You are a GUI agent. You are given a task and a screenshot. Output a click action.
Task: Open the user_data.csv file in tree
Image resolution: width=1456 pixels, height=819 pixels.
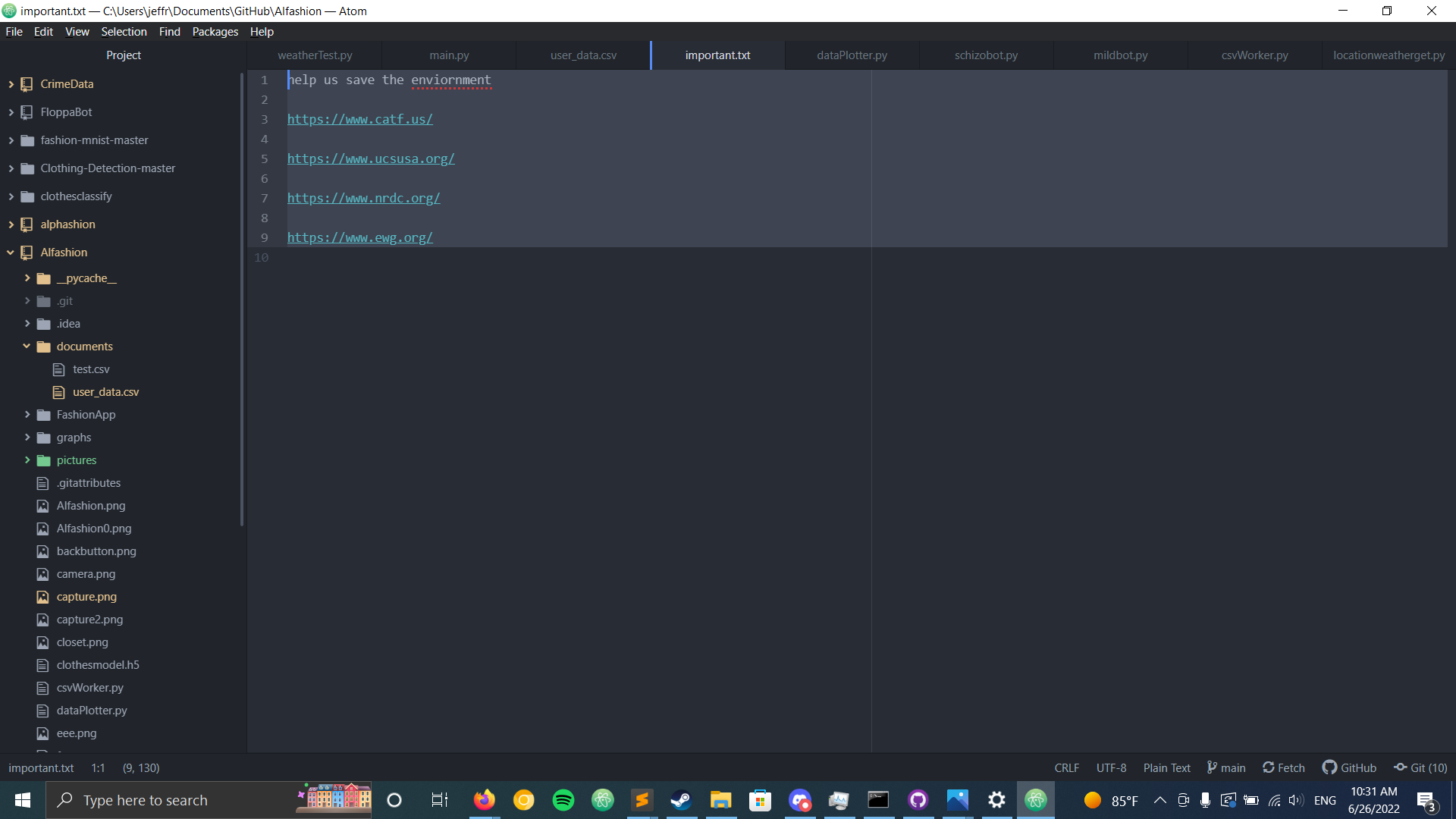tap(105, 392)
